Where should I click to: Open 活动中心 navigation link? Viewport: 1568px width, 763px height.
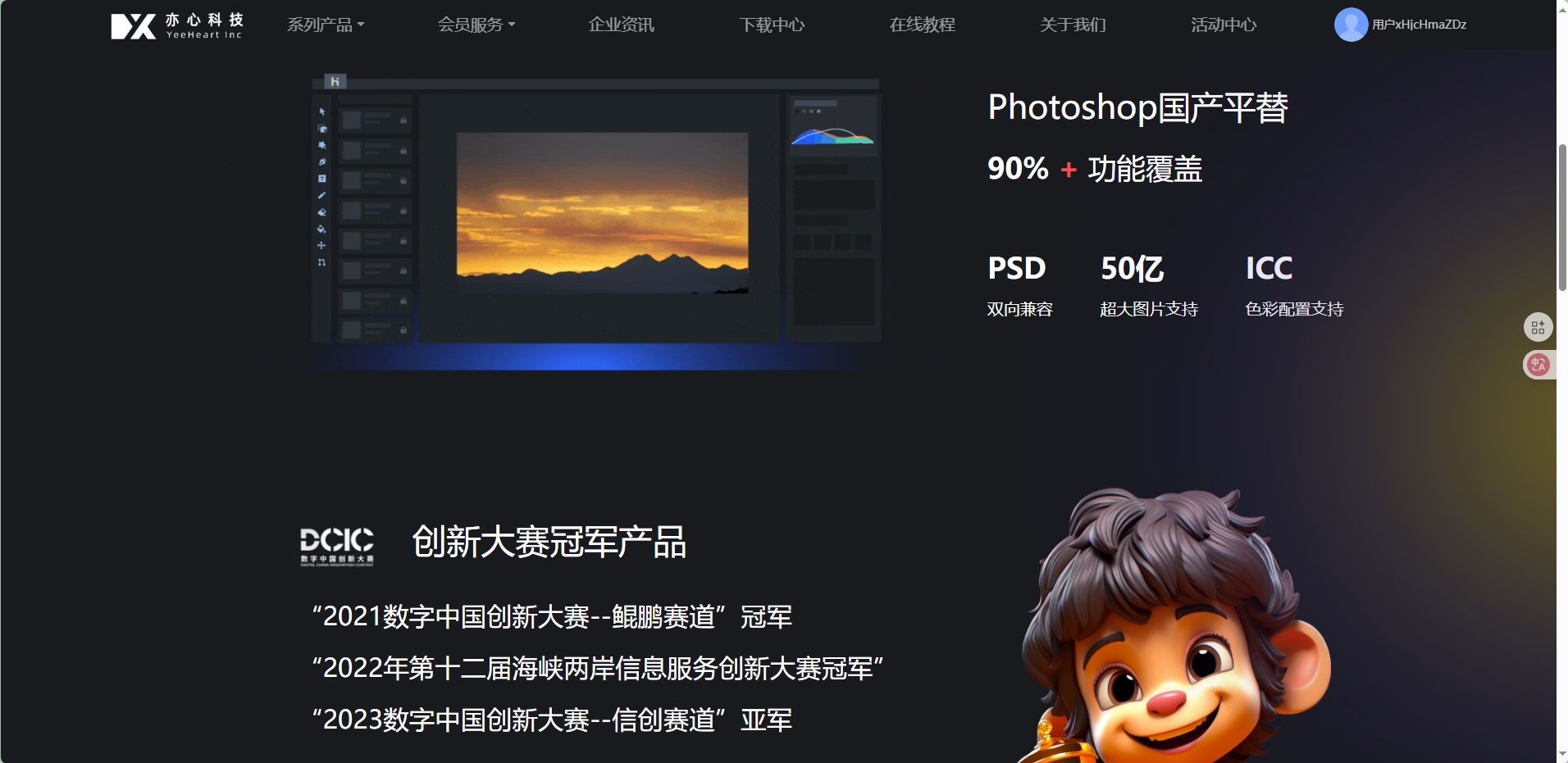[1224, 25]
